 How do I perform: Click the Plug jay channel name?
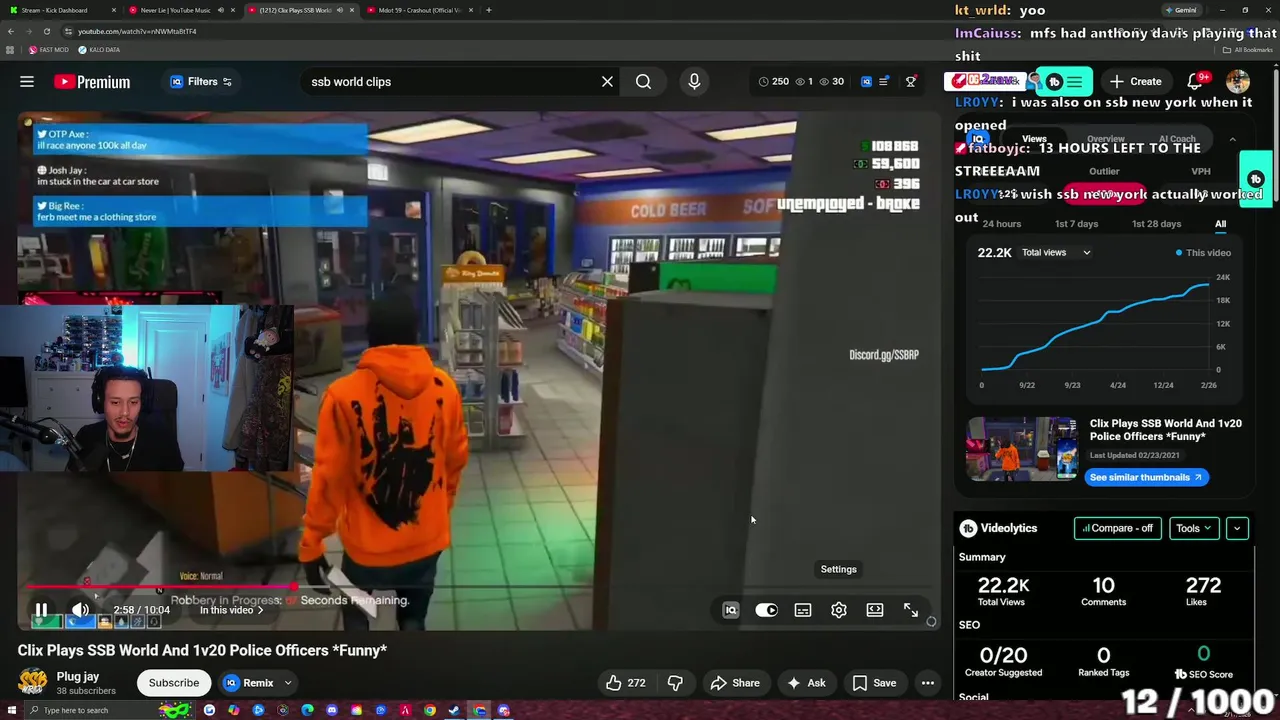[78, 677]
